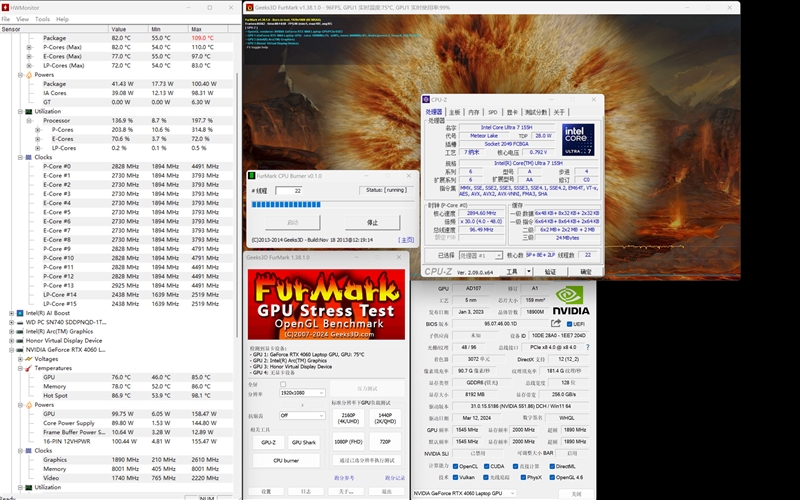This screenshot has height=500, width=800.
Task: Click the question mark beside PCIe bus interface
Action: click(587, 347)
